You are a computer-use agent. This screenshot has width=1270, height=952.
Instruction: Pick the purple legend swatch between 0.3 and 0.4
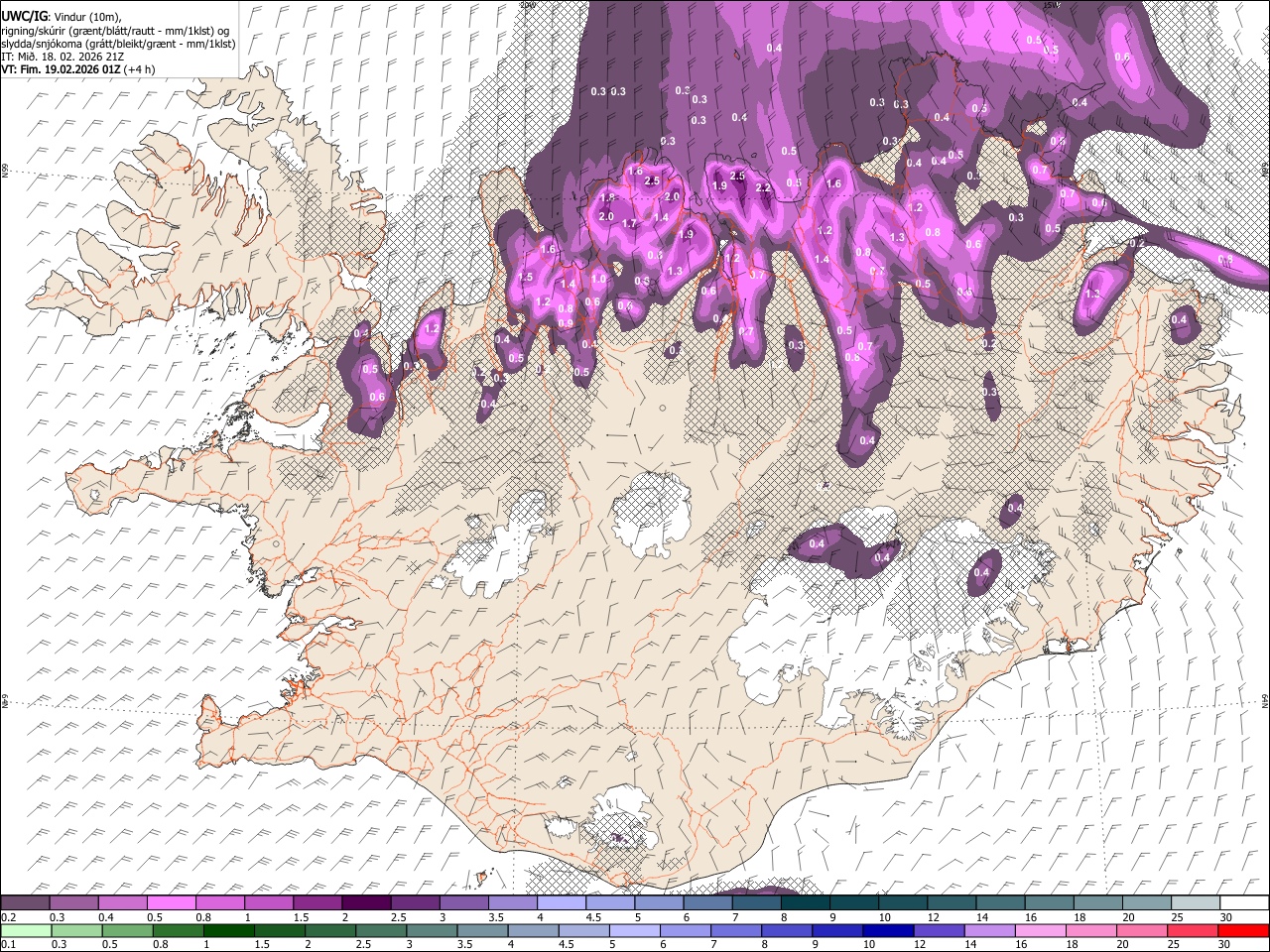pos(73,903)
